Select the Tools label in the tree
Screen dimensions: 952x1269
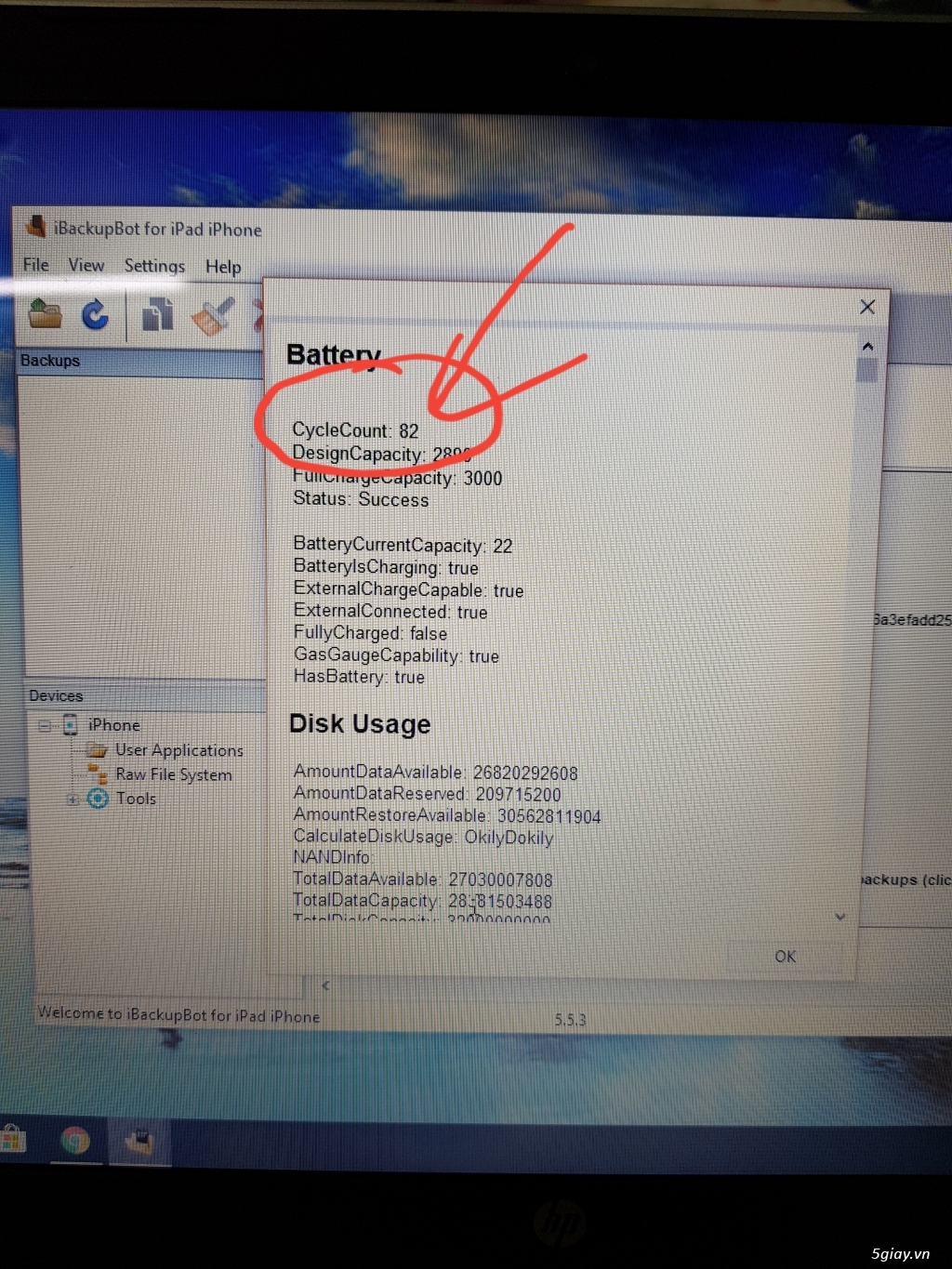[x=136, y=799]
